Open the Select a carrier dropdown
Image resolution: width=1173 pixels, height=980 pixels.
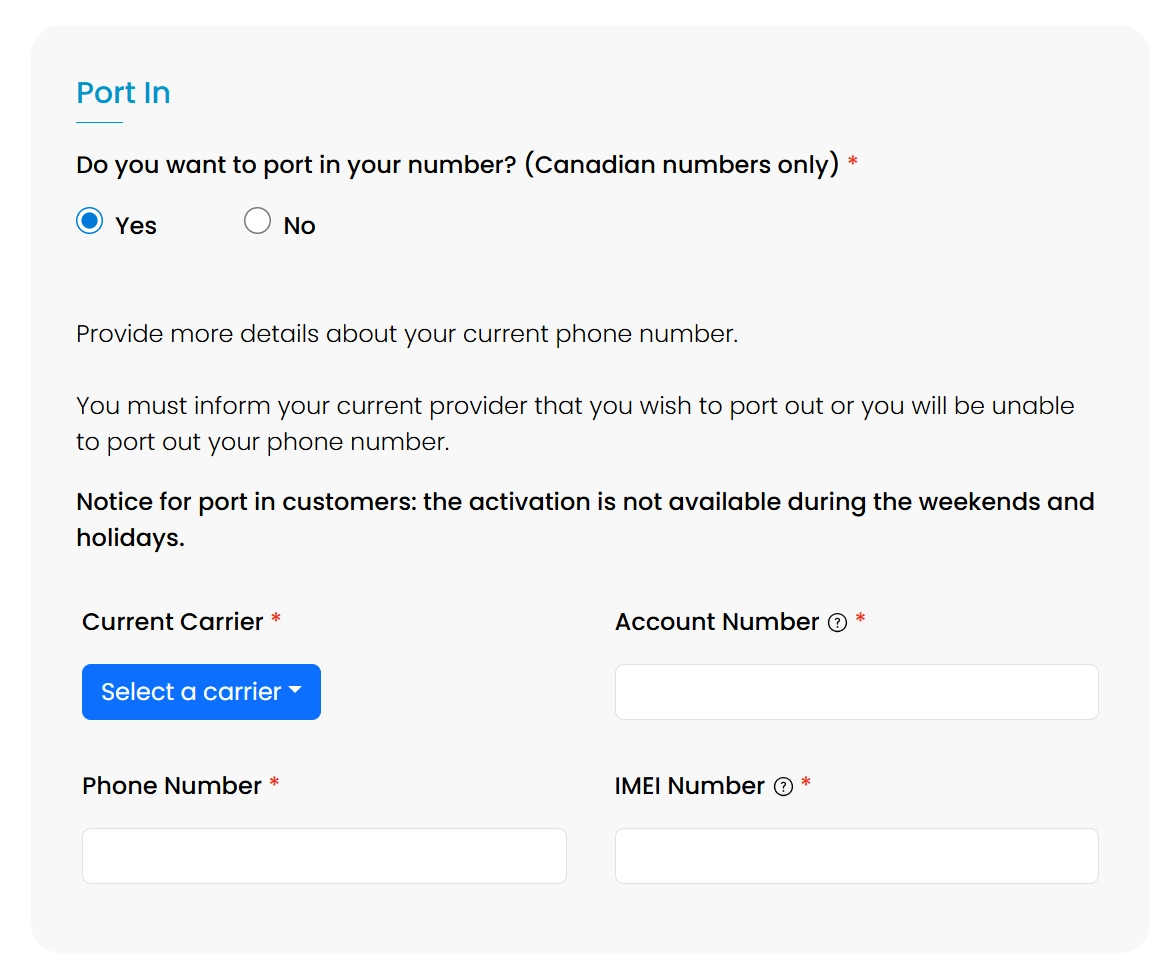200,692
